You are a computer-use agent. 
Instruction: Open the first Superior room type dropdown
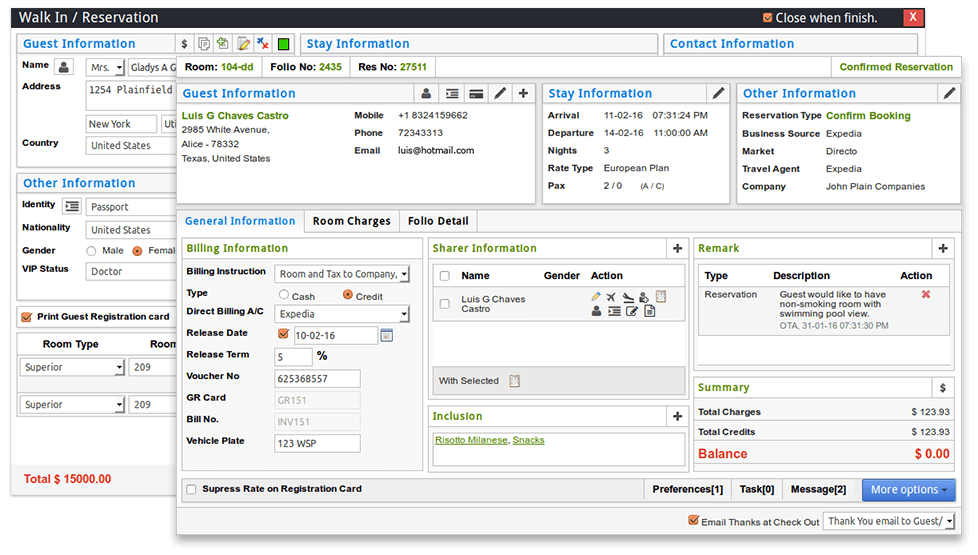[72, 367]
